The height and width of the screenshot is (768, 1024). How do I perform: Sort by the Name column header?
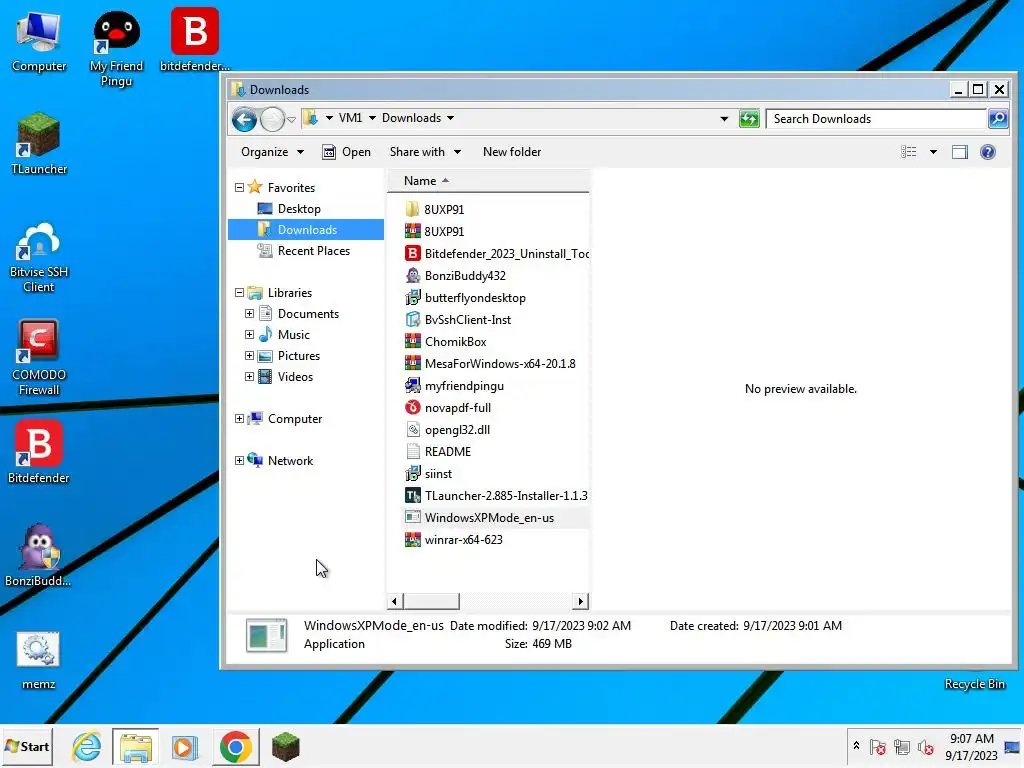click(488, 181)
